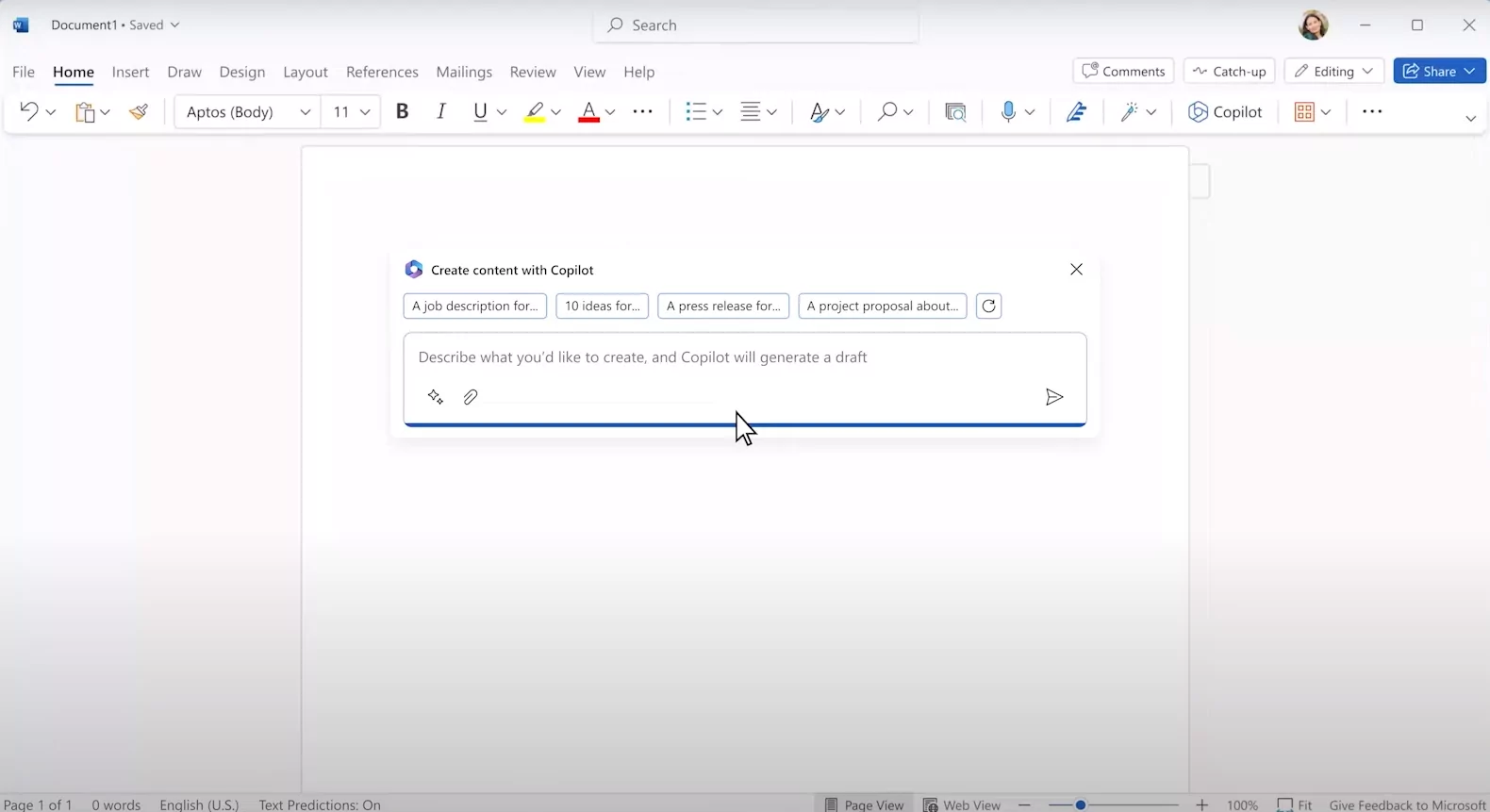Apply yellow text highlight color
This screenshot has height=812, width=1490.
tap(535, 112)
